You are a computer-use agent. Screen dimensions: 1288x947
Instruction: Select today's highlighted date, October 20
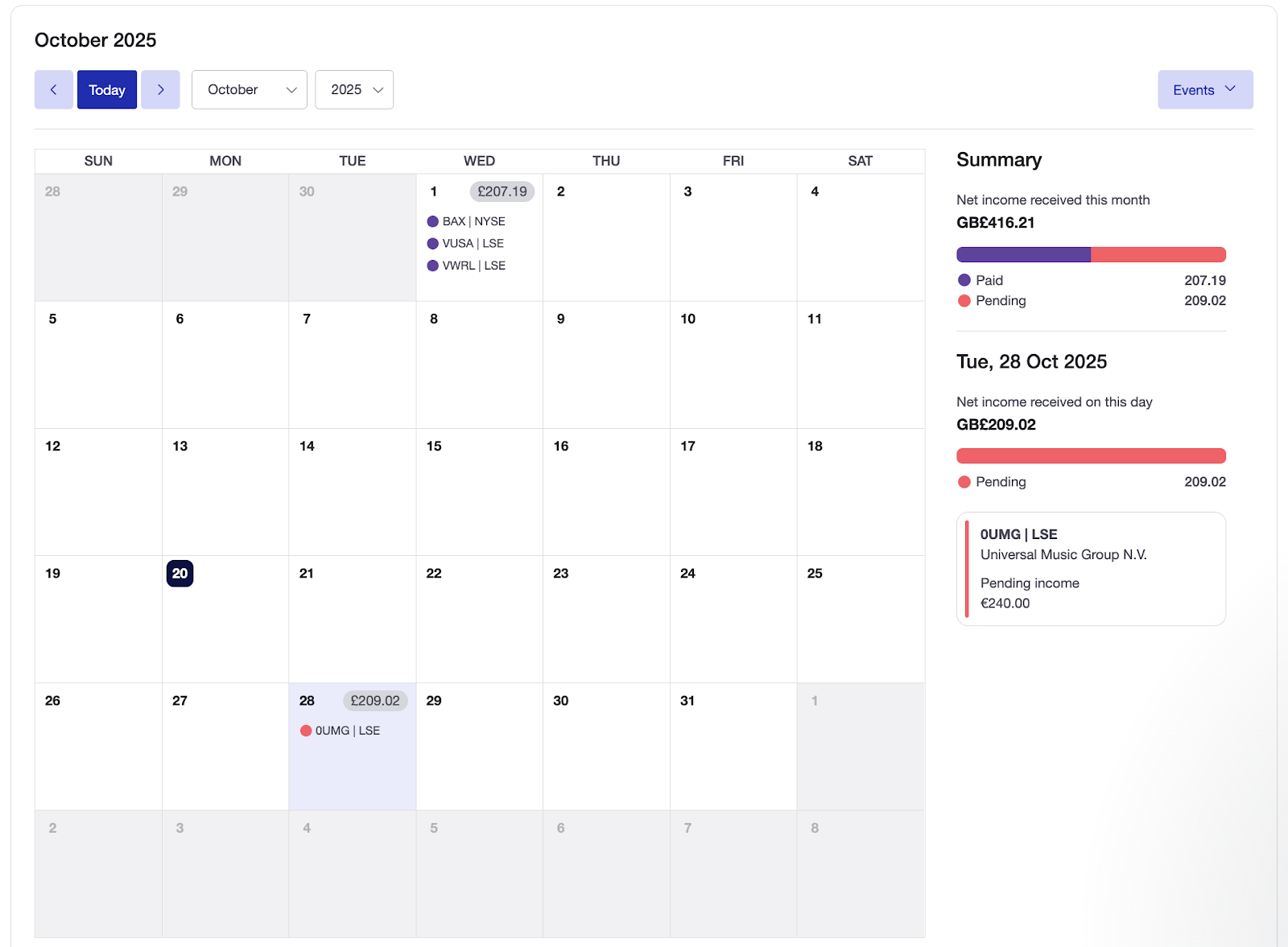point(180,573)
